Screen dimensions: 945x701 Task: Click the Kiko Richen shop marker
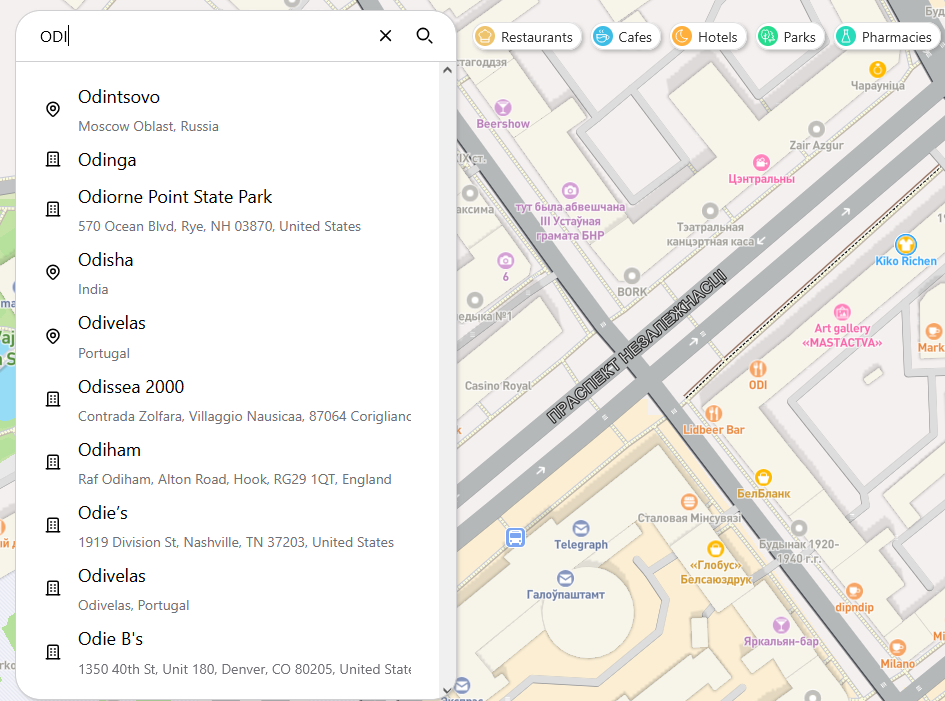[x=906, y=244]
